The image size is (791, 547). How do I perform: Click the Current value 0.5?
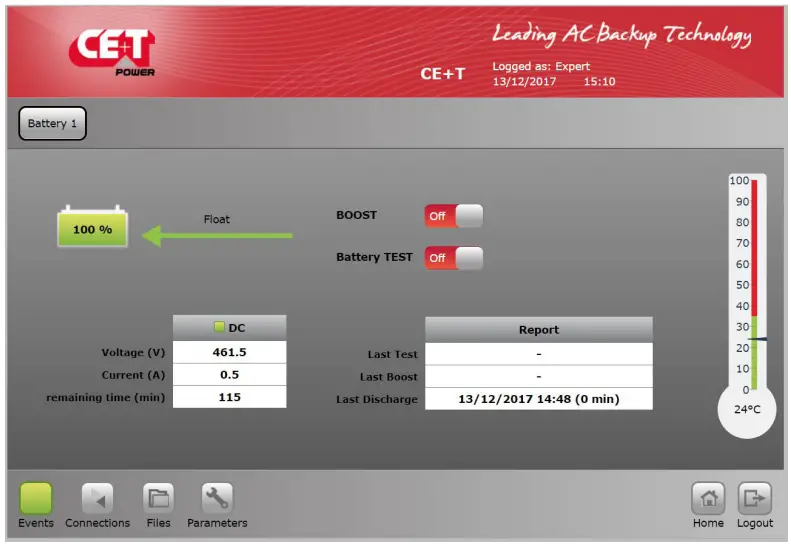point(230,375)
